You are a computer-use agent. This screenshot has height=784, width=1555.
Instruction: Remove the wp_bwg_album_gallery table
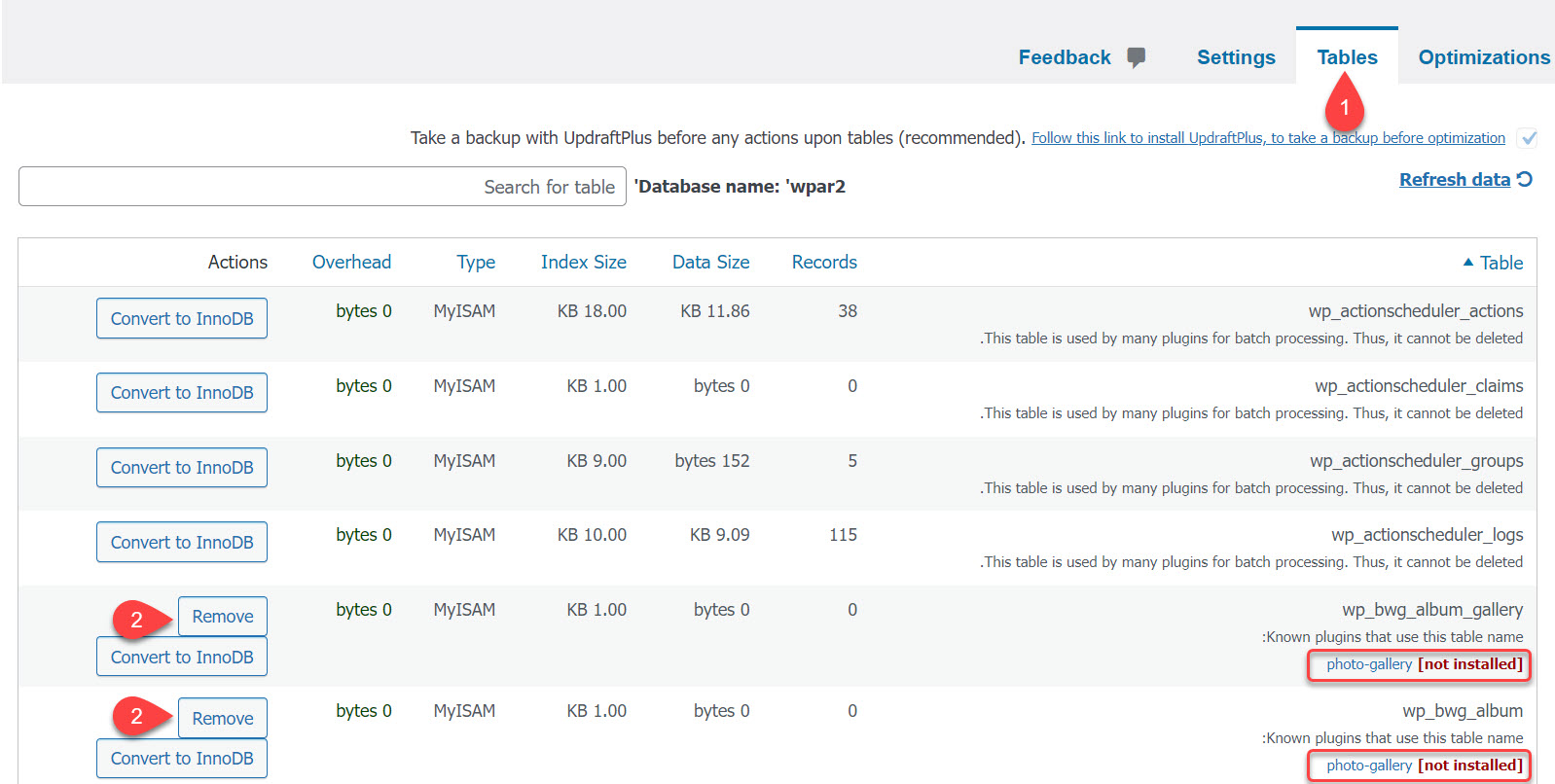(222, 617)
